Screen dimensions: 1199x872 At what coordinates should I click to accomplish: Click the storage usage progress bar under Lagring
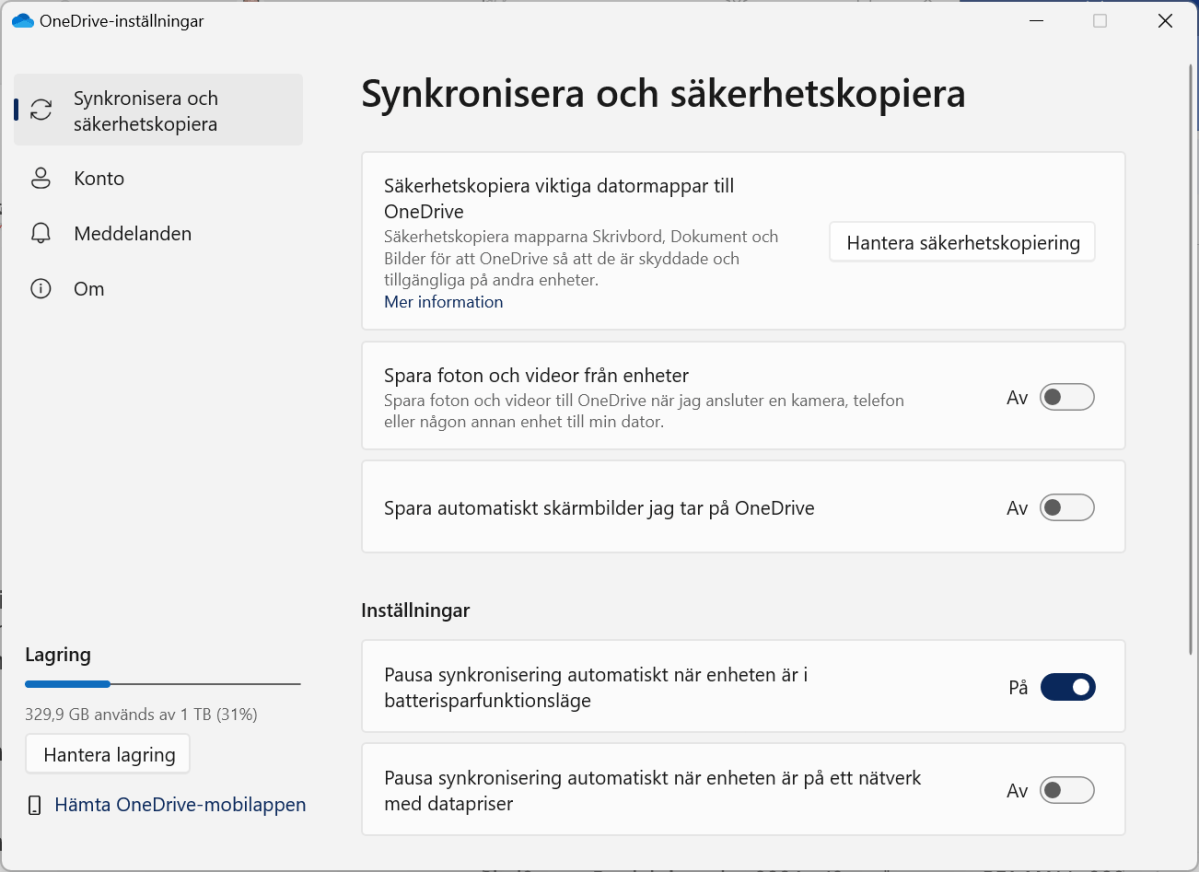click(162, 684)
